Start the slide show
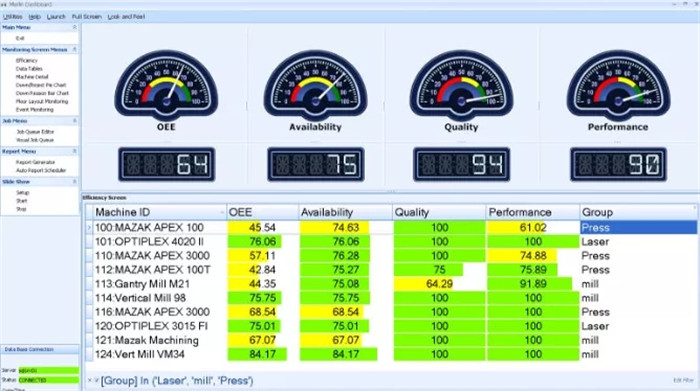The image size is (700, 391). [x=21, y=201]
